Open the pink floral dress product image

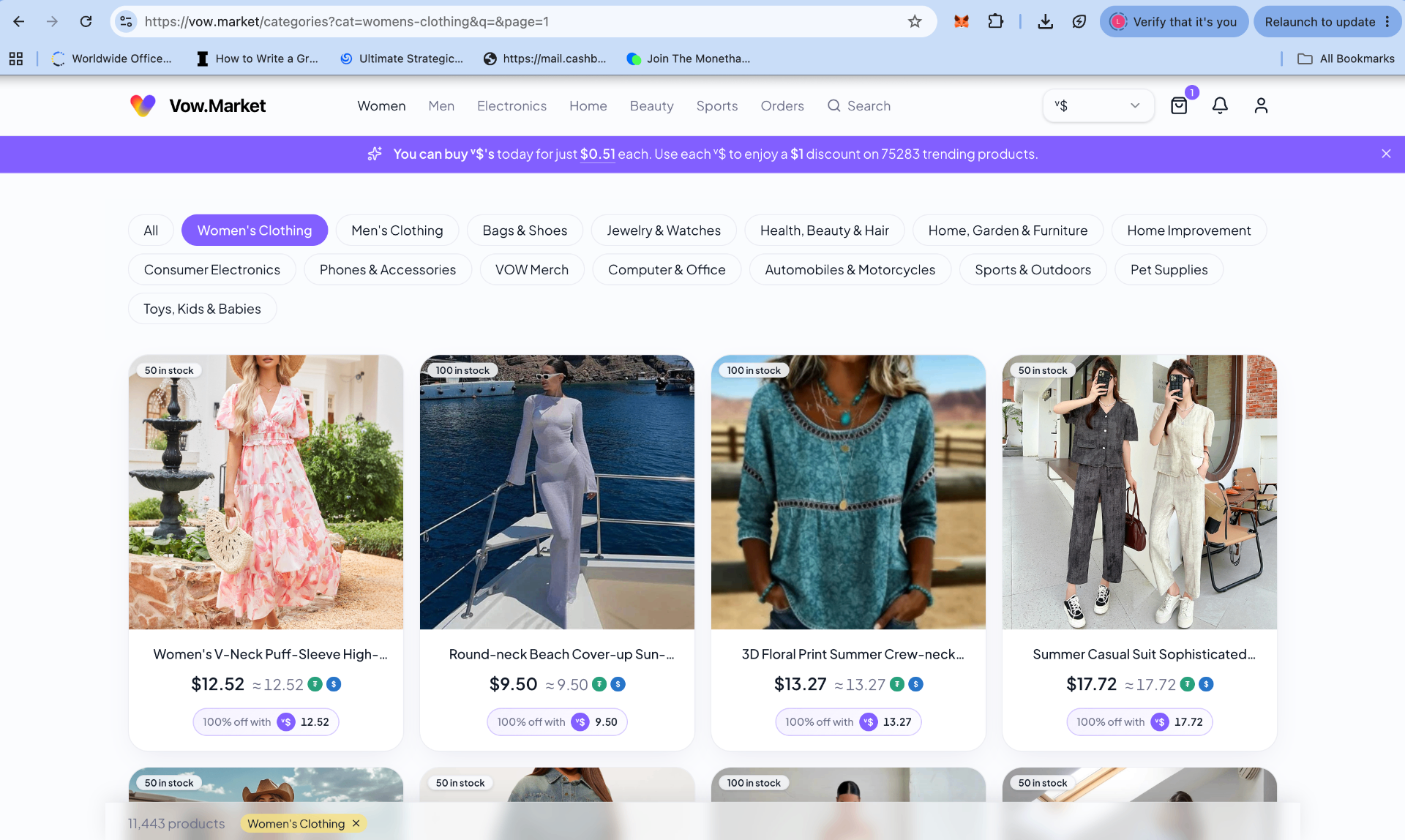(266, 492)
